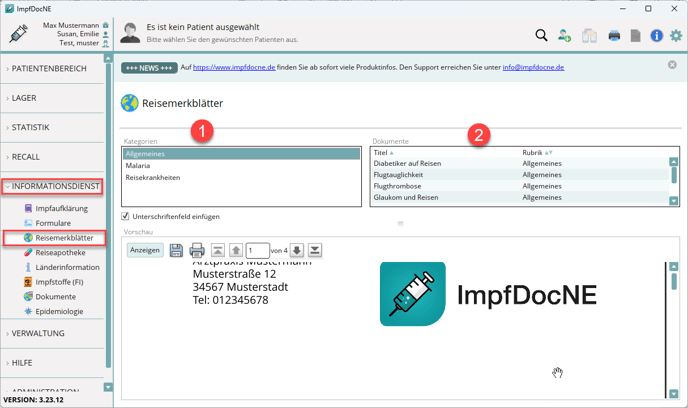The height and width of the screenshot is (408, 688).
Task: Select Flugthrombose document
Action: [520, 186]
